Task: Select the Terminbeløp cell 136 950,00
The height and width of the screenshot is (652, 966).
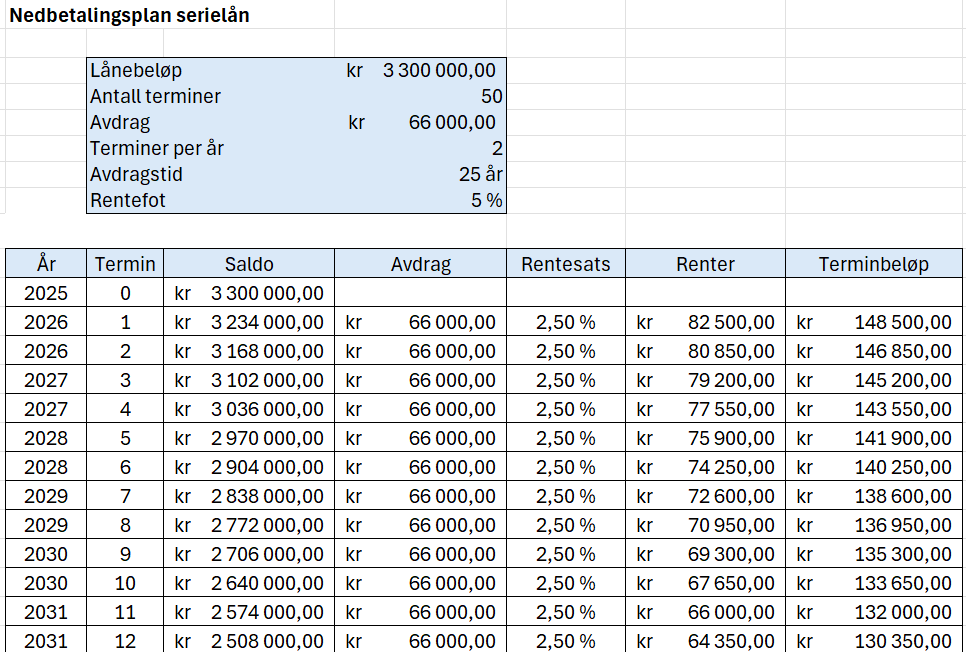Action: 874,524
